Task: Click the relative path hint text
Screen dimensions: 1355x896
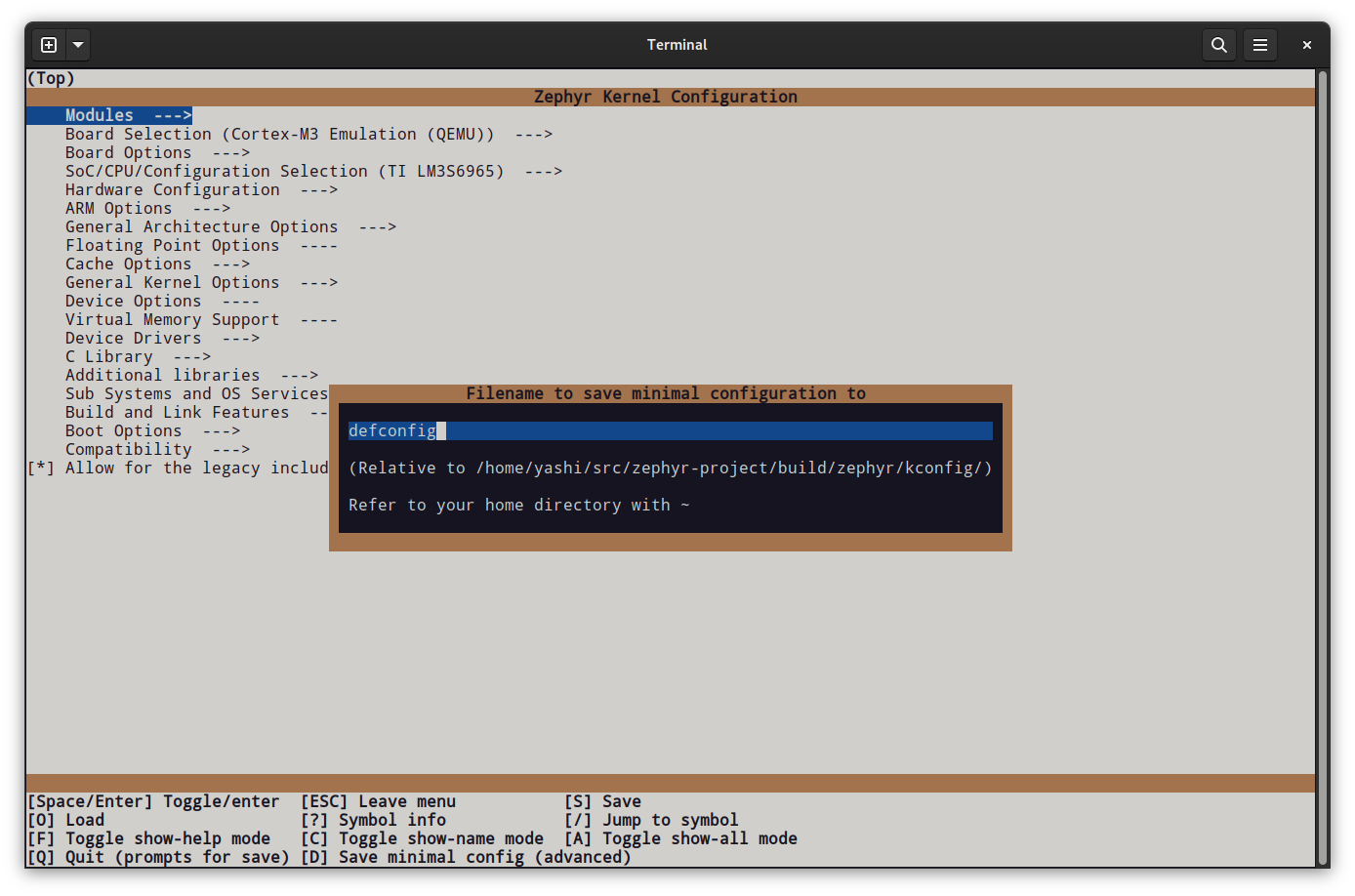Action: point(671,468)
